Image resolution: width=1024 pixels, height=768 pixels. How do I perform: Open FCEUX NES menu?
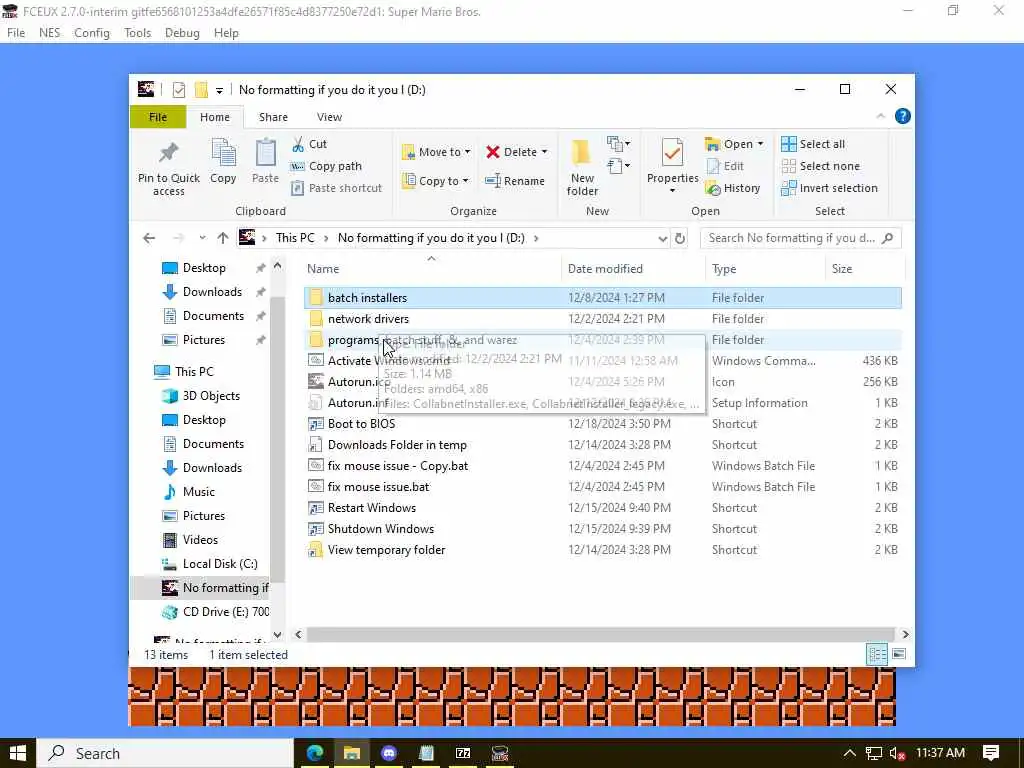[50, 33]
